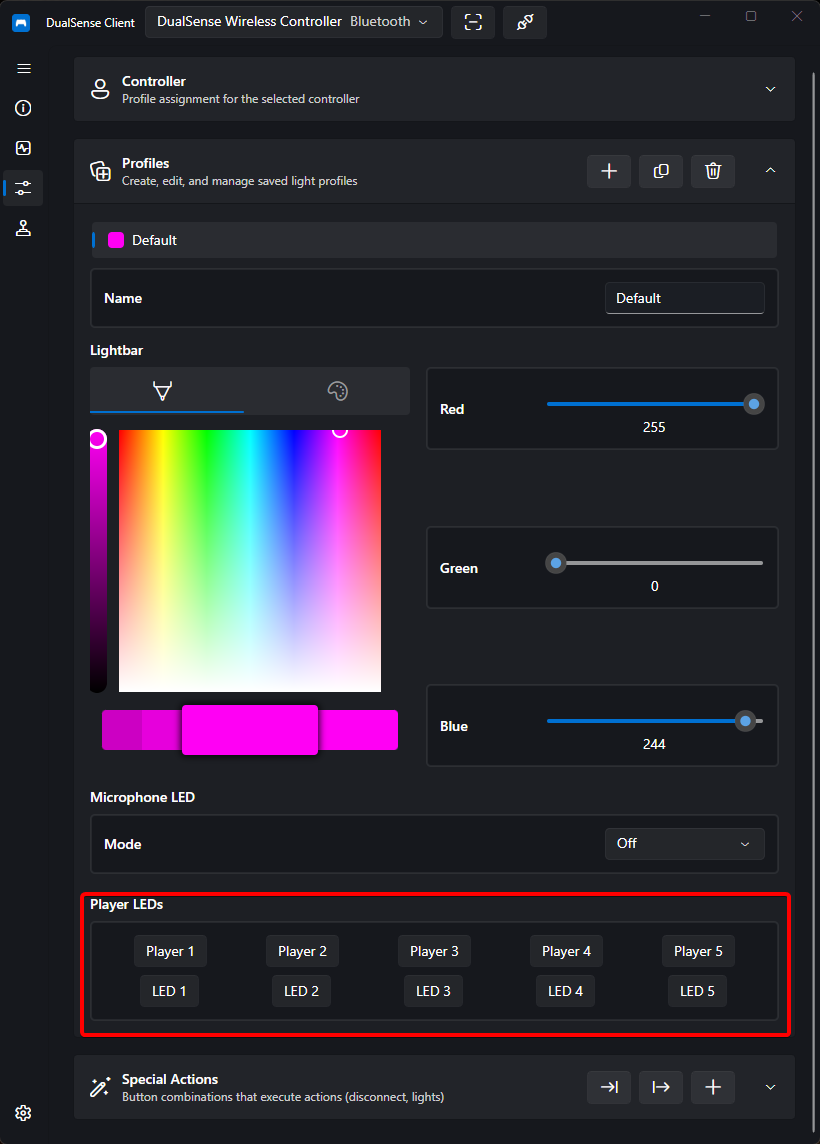Viewport: 820px width, 1144px height.
Task: Open the settings gear at bottom left
Action: coord(23,1113)
